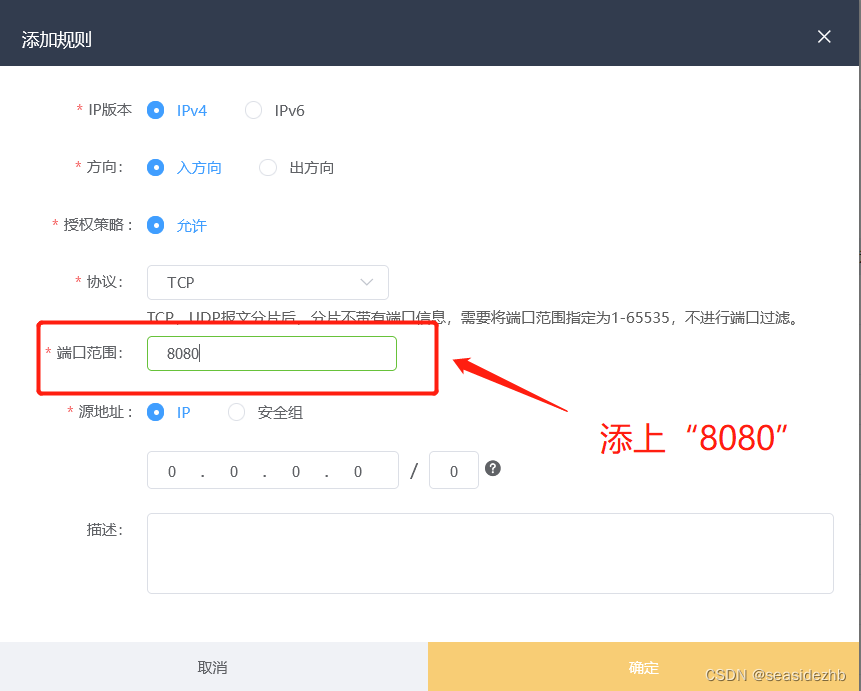Click the second IP octet input box
Screen dimensions: 861x691
(x=233, y=470)
